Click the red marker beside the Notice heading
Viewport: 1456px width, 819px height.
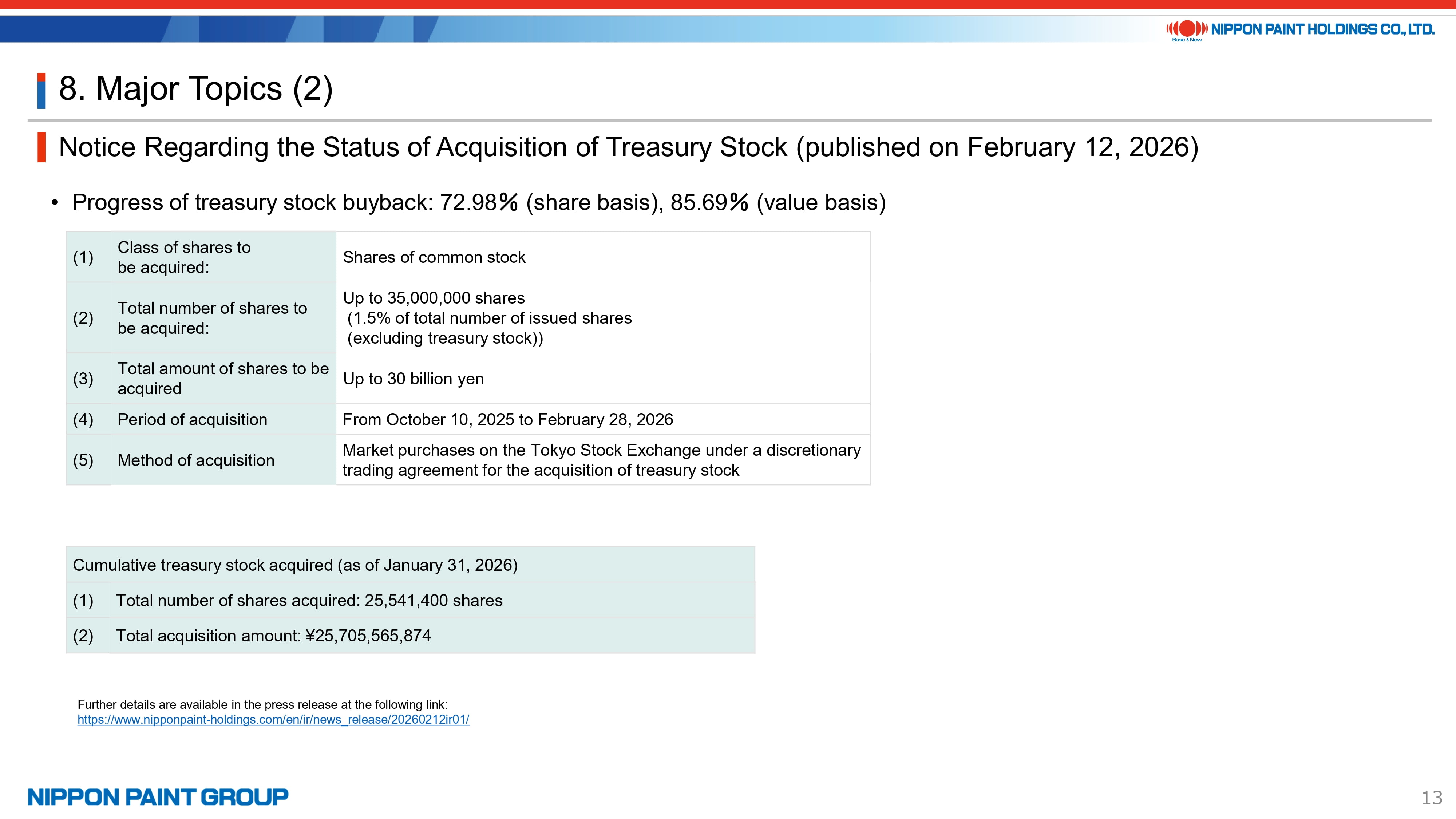41,147
